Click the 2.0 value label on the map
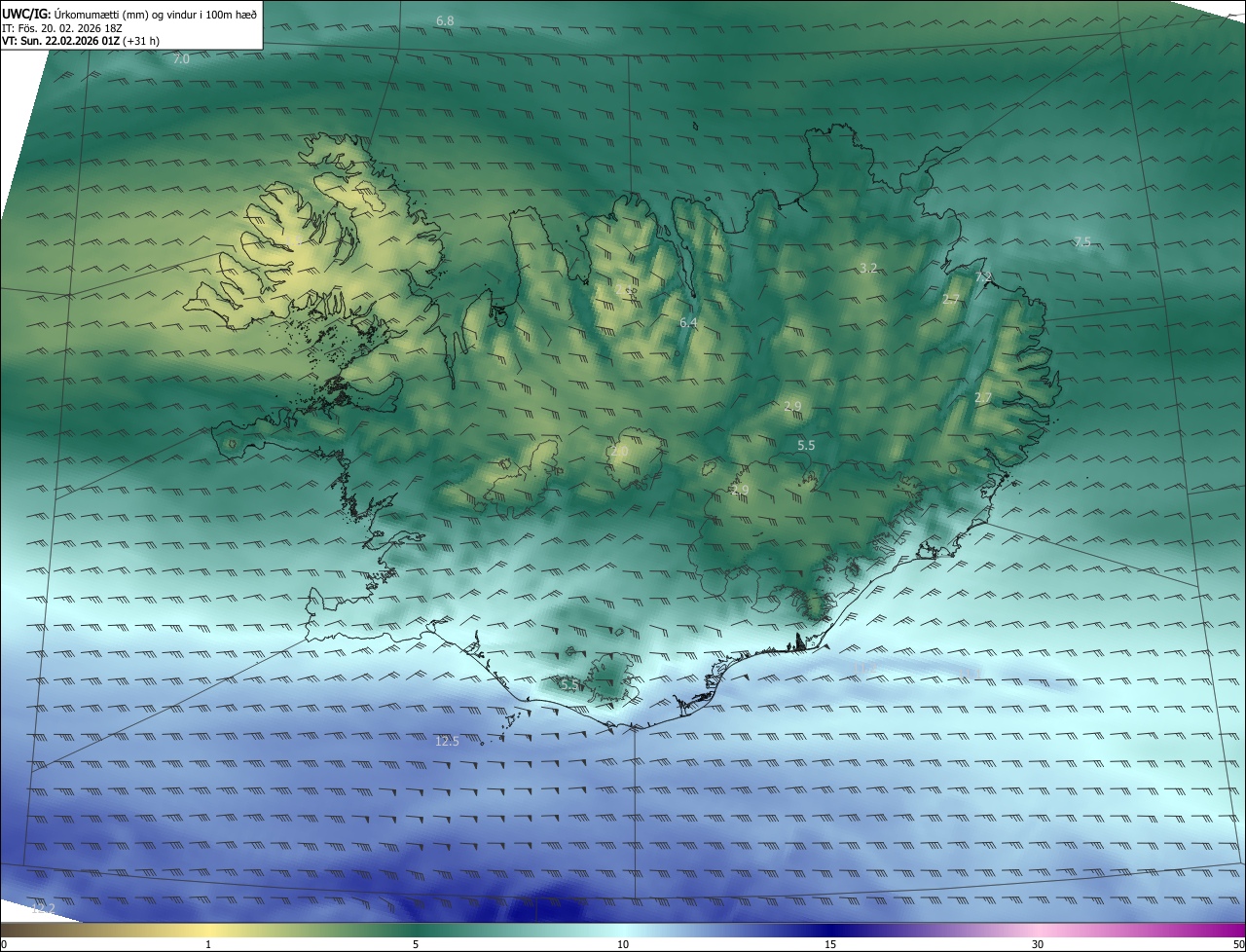The height and width of the screenshot is (952, 1246). click(x=619, y=452)
